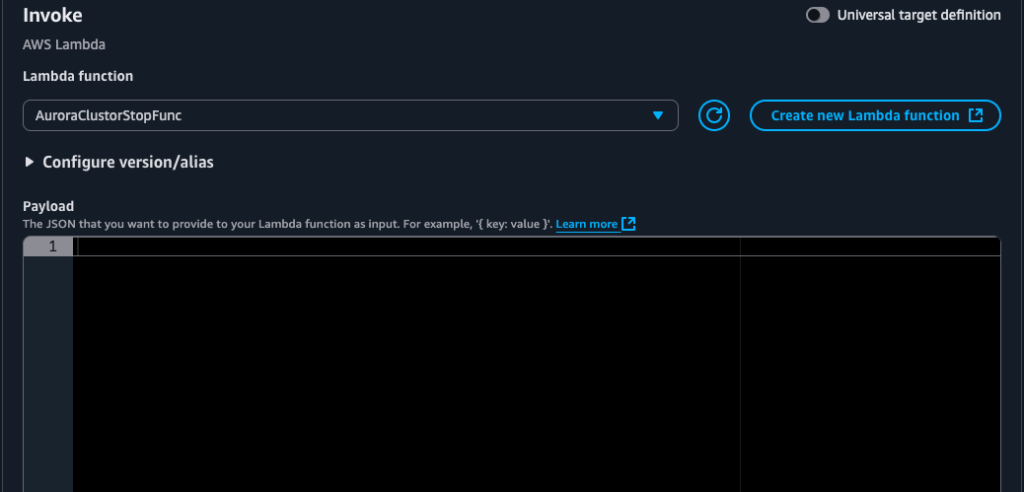The height and width of the screenshot is (492, 1024).
Task: Toggle the Universal target definition switch
Action: (817, 15)
